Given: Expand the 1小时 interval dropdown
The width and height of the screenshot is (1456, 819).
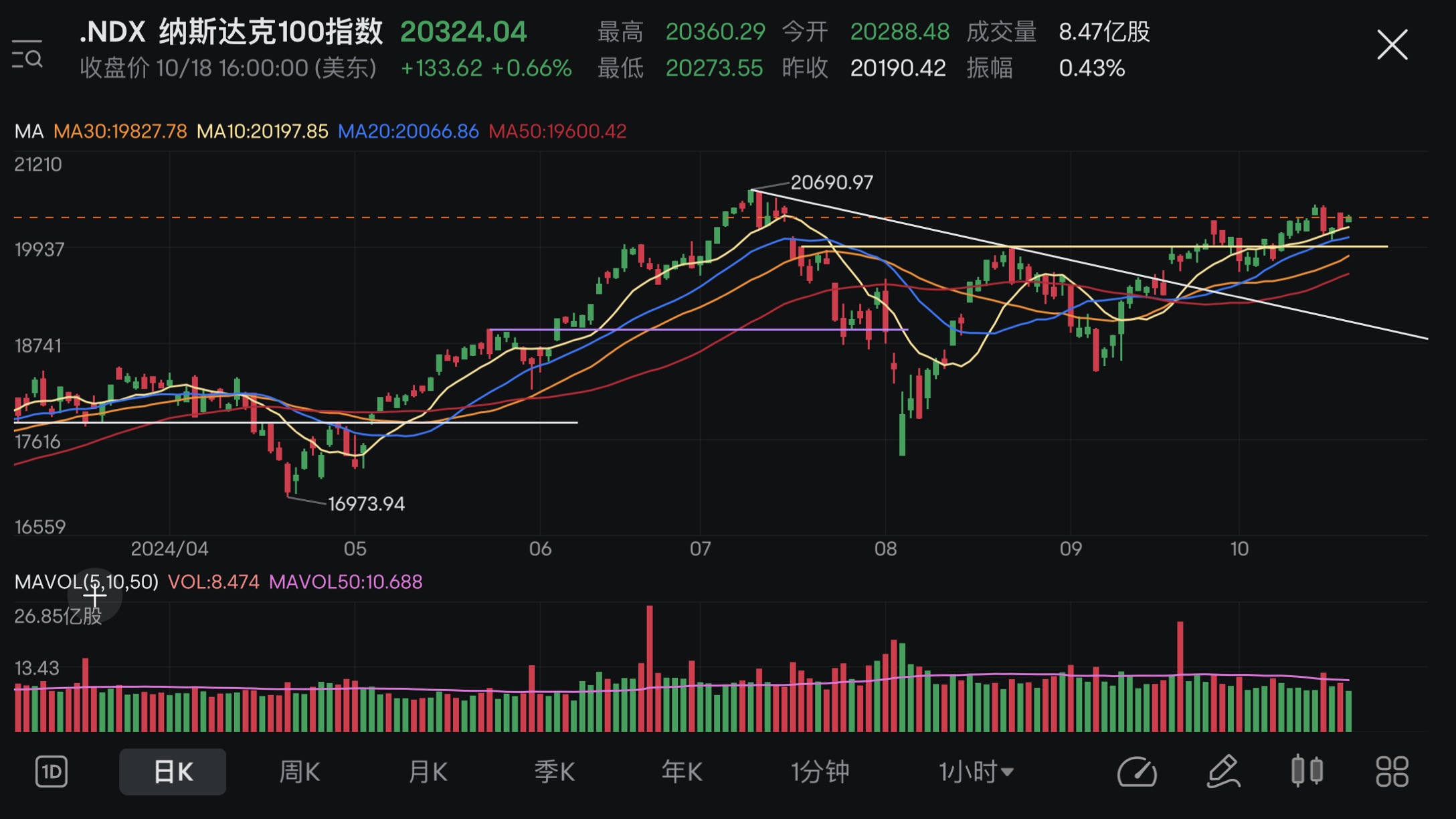Looking at the screenshot, I should 976,772.
